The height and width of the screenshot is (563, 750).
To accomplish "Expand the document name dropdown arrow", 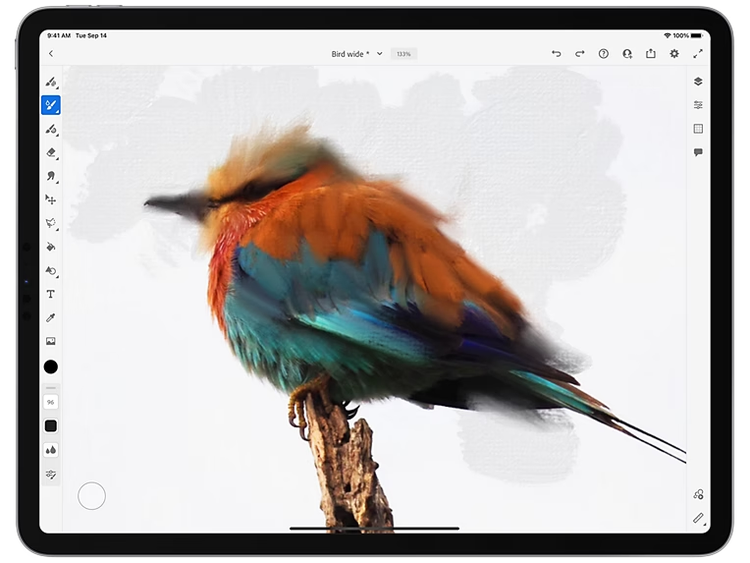I will [380, 54].
